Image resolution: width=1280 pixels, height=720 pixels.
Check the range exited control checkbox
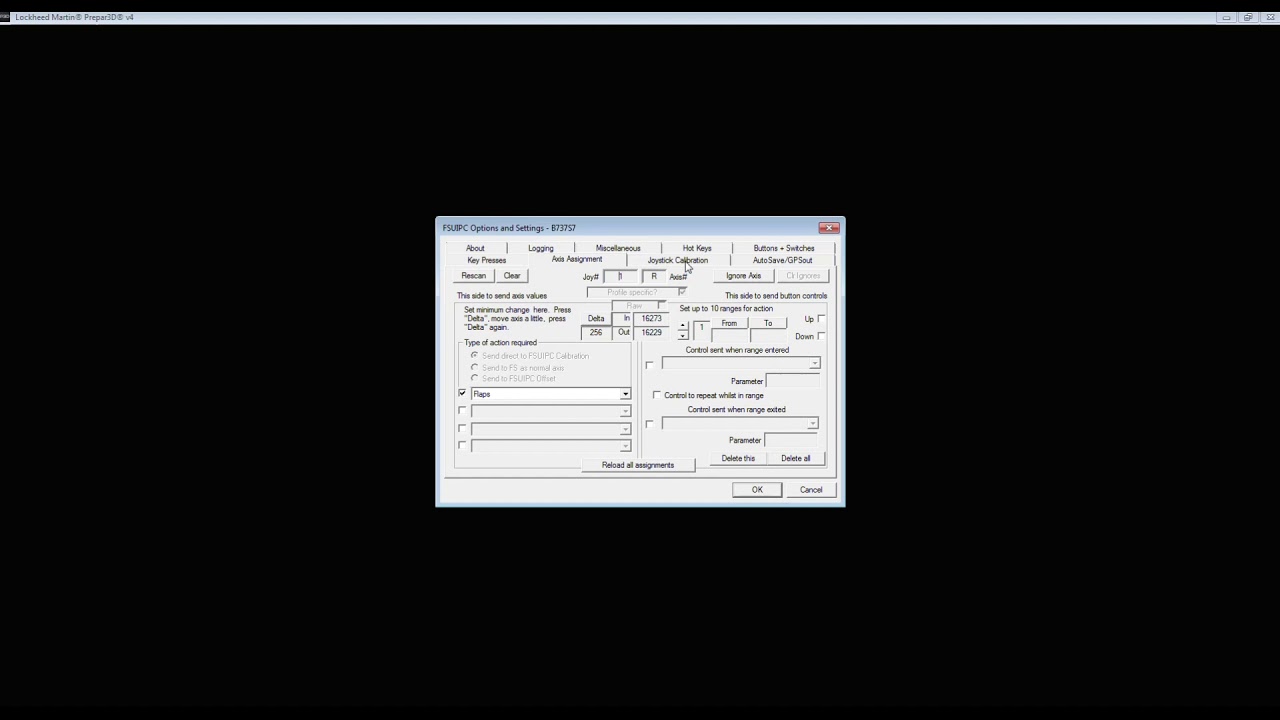click(x=649, y=424)
